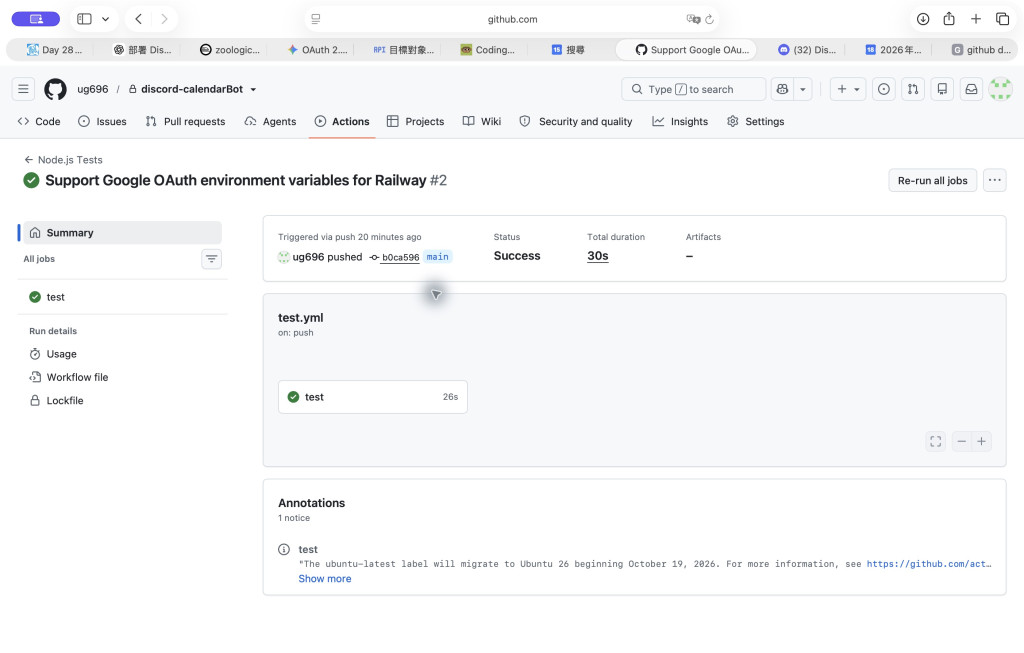Switch to the Coding... browser tab
This screenshot has width=1024, height=653.
point(487,50)
